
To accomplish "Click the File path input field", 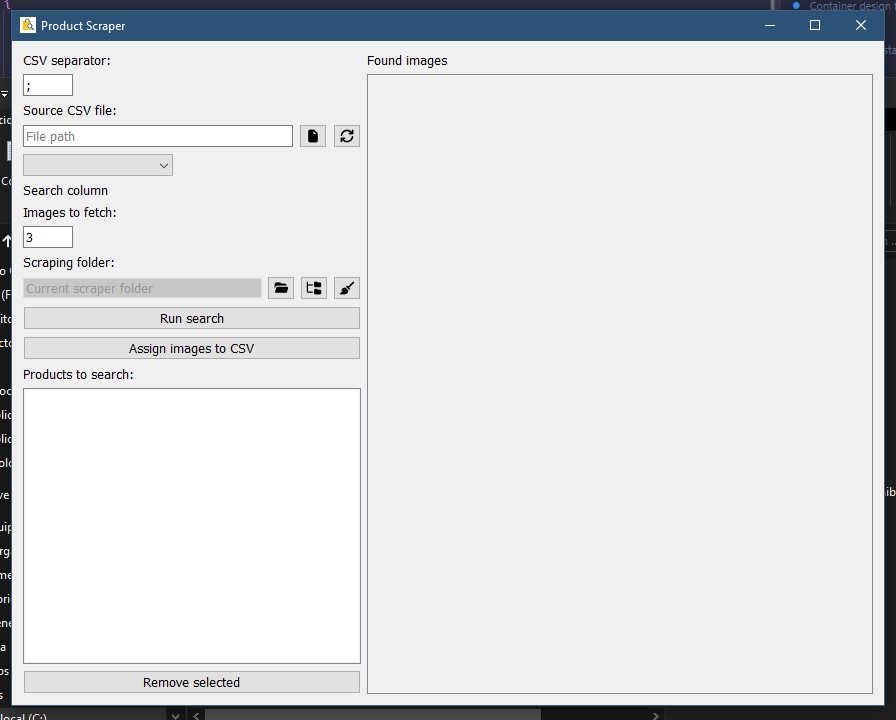I will click(x=158, y=136).
